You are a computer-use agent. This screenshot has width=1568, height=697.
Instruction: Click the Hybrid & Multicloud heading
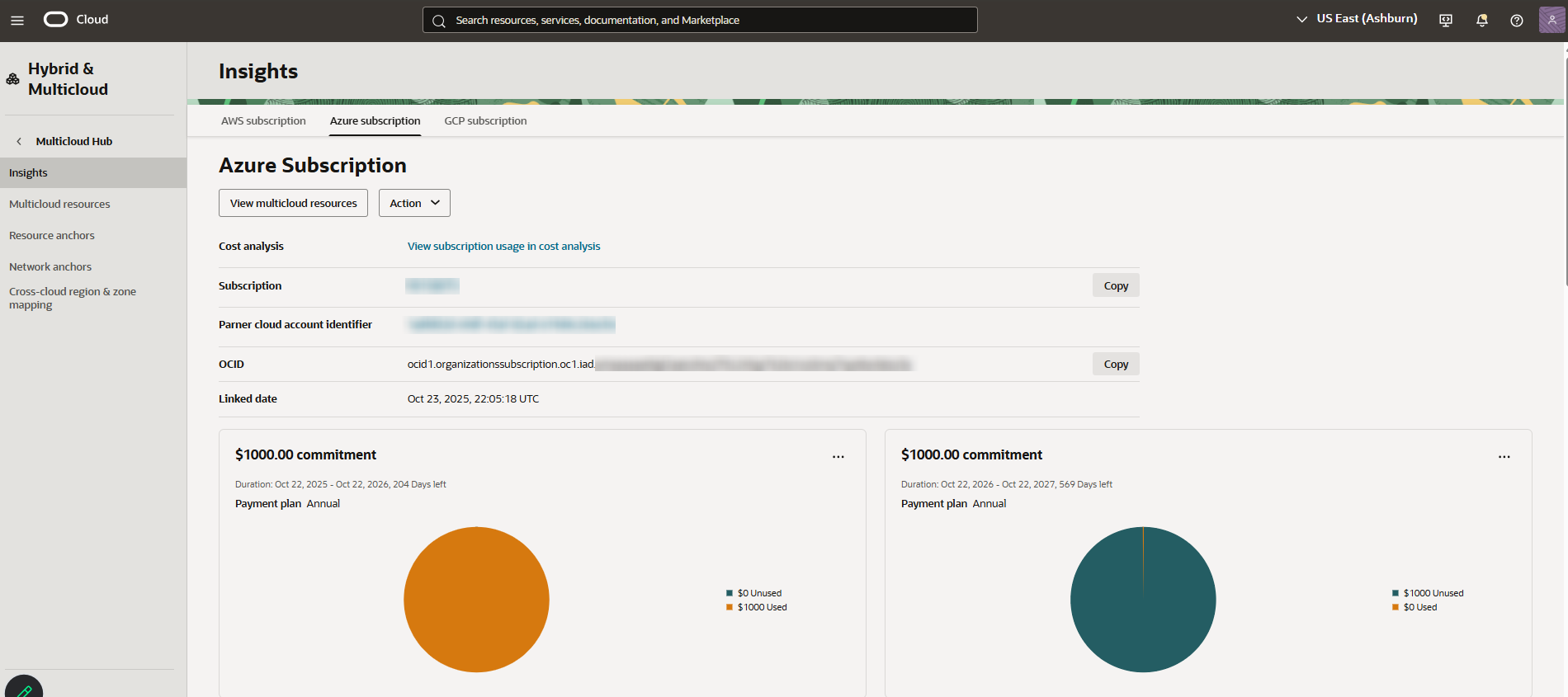point(68,79)
